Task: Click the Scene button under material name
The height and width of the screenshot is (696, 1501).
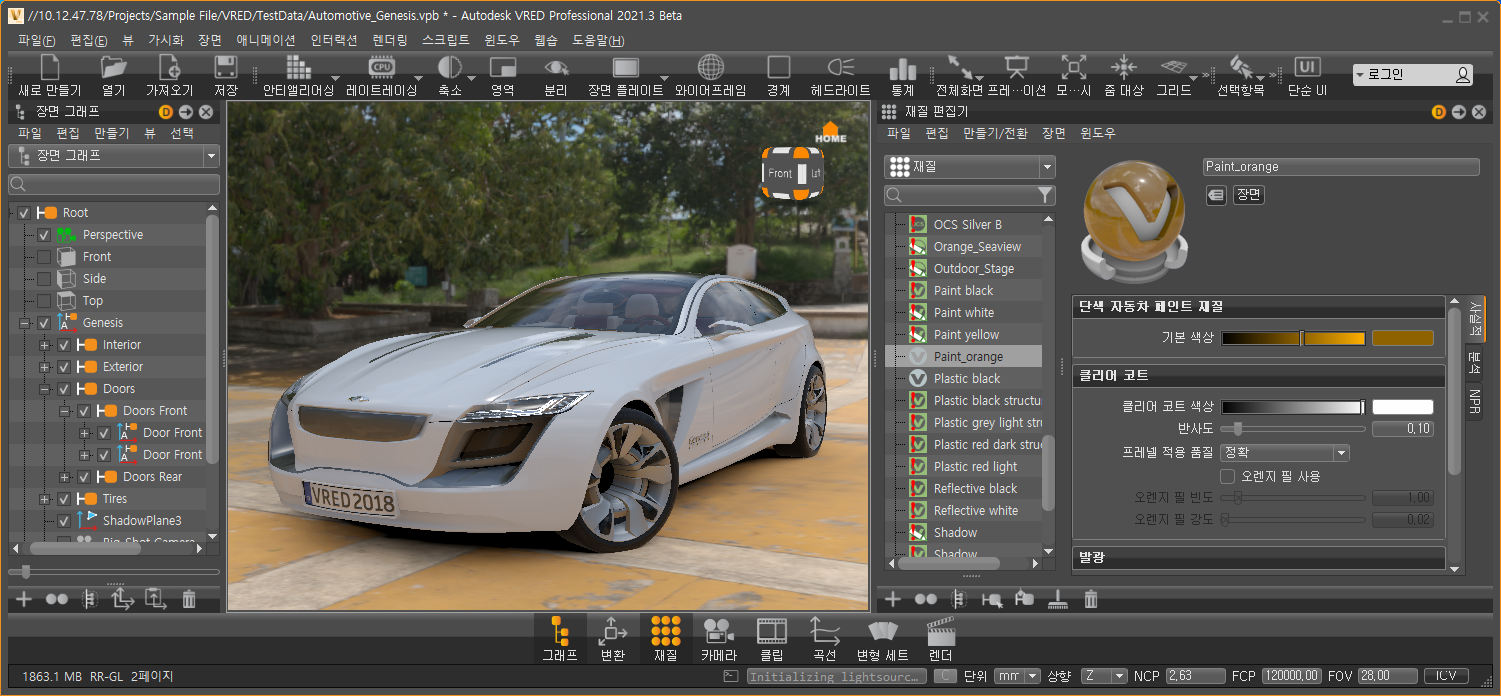Action: point(1248,195)
